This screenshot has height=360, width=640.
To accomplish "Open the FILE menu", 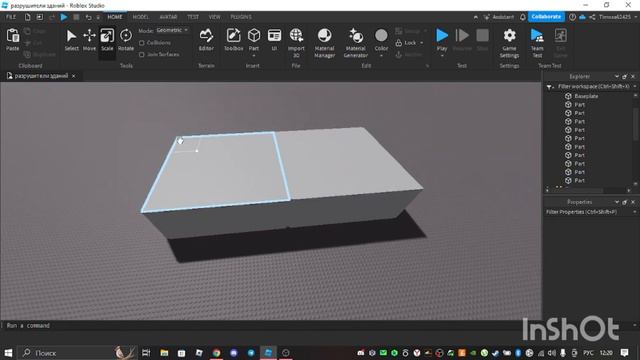I will [11, 17].
